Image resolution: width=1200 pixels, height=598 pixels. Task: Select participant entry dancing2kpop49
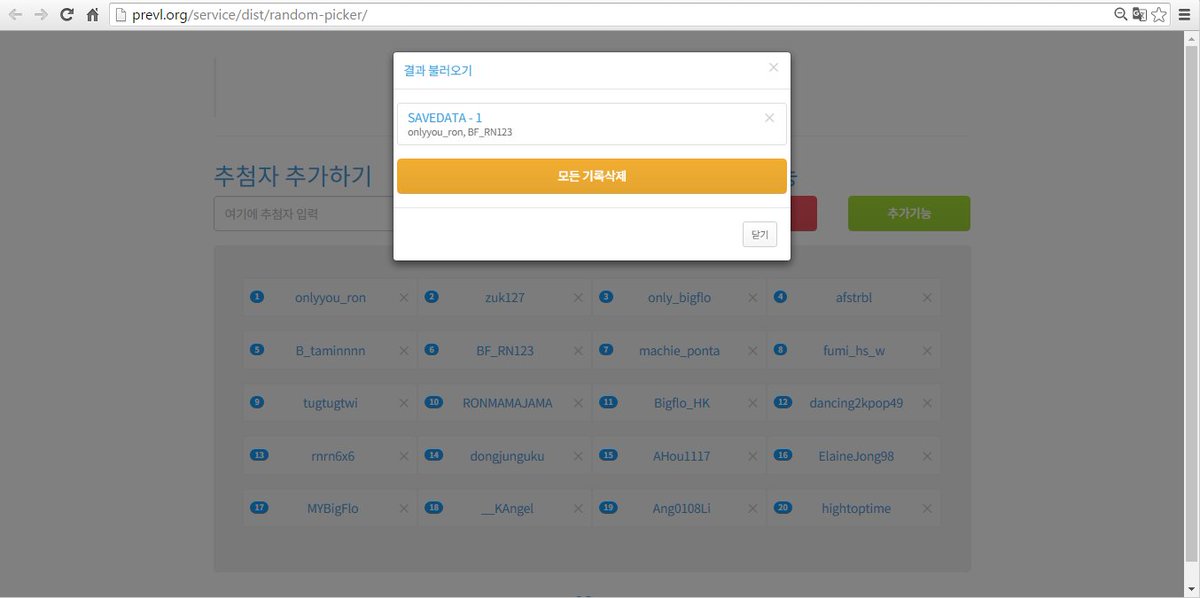coord(856,403)
